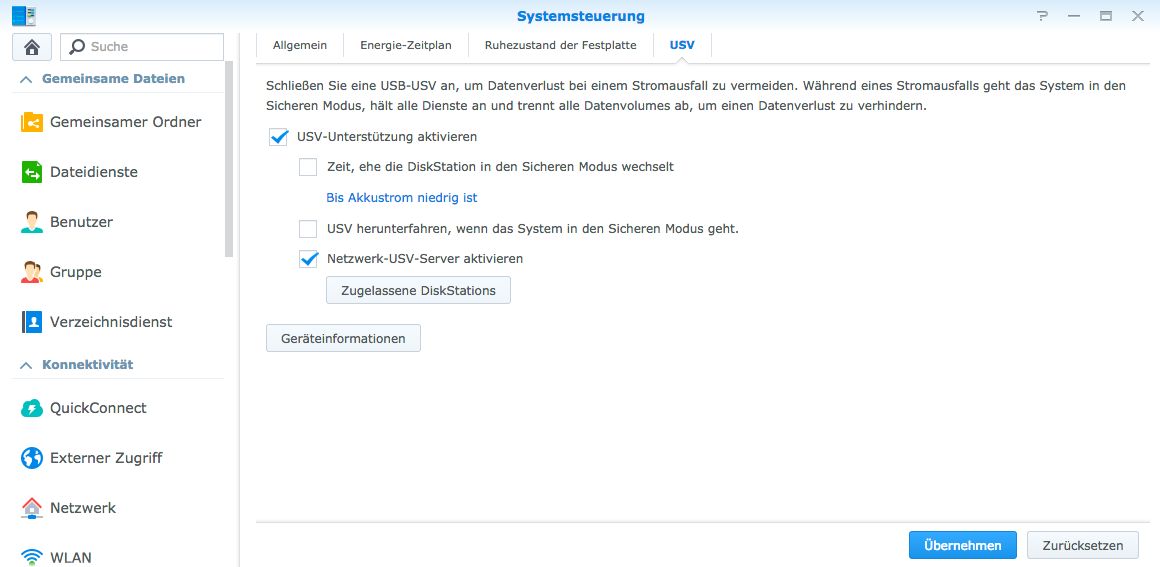Click the Übernehmen button
Screen dimensions: 1160x567
click(x=962, y=545)
